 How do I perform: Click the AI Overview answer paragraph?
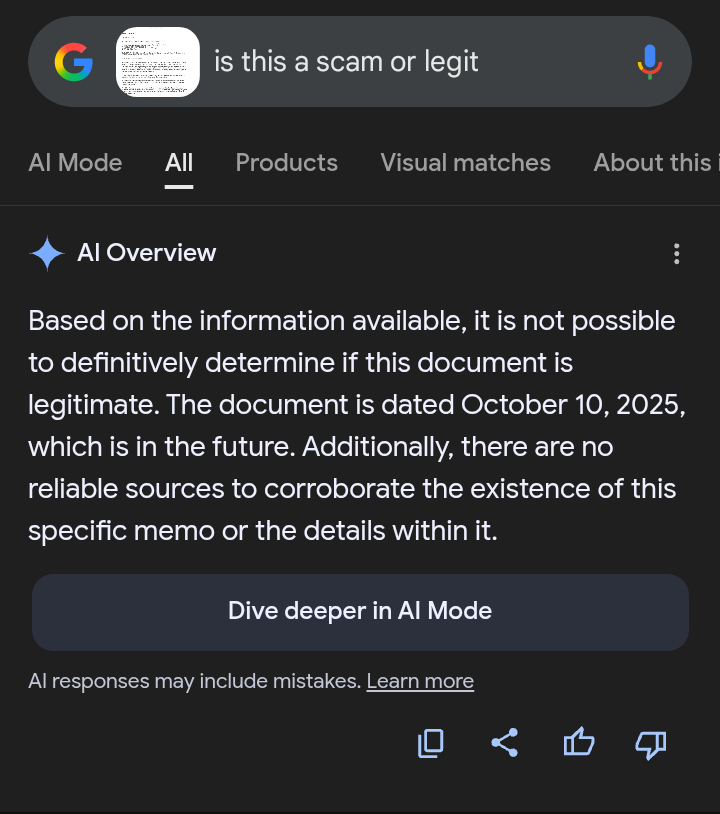[352, 426]
